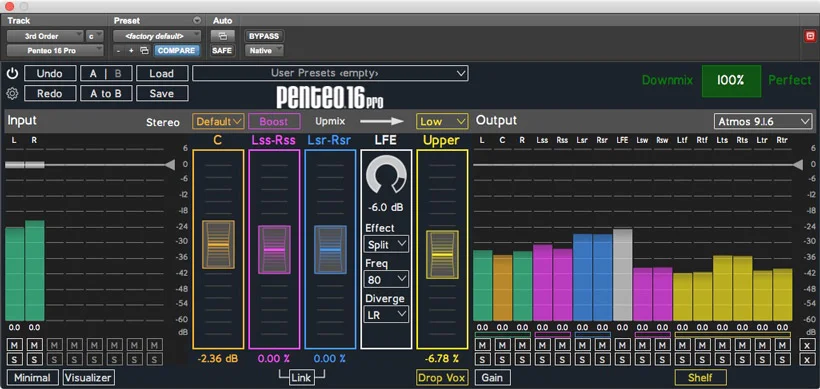Open the track channel 'c' selector
The height and width of the screenshot is (389, 820).
(x=95, y=36)
